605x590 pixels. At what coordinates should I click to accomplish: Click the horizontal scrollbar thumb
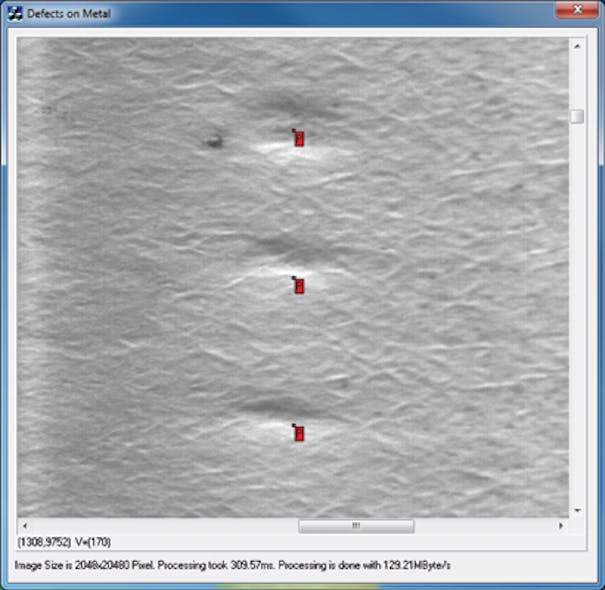355,526
